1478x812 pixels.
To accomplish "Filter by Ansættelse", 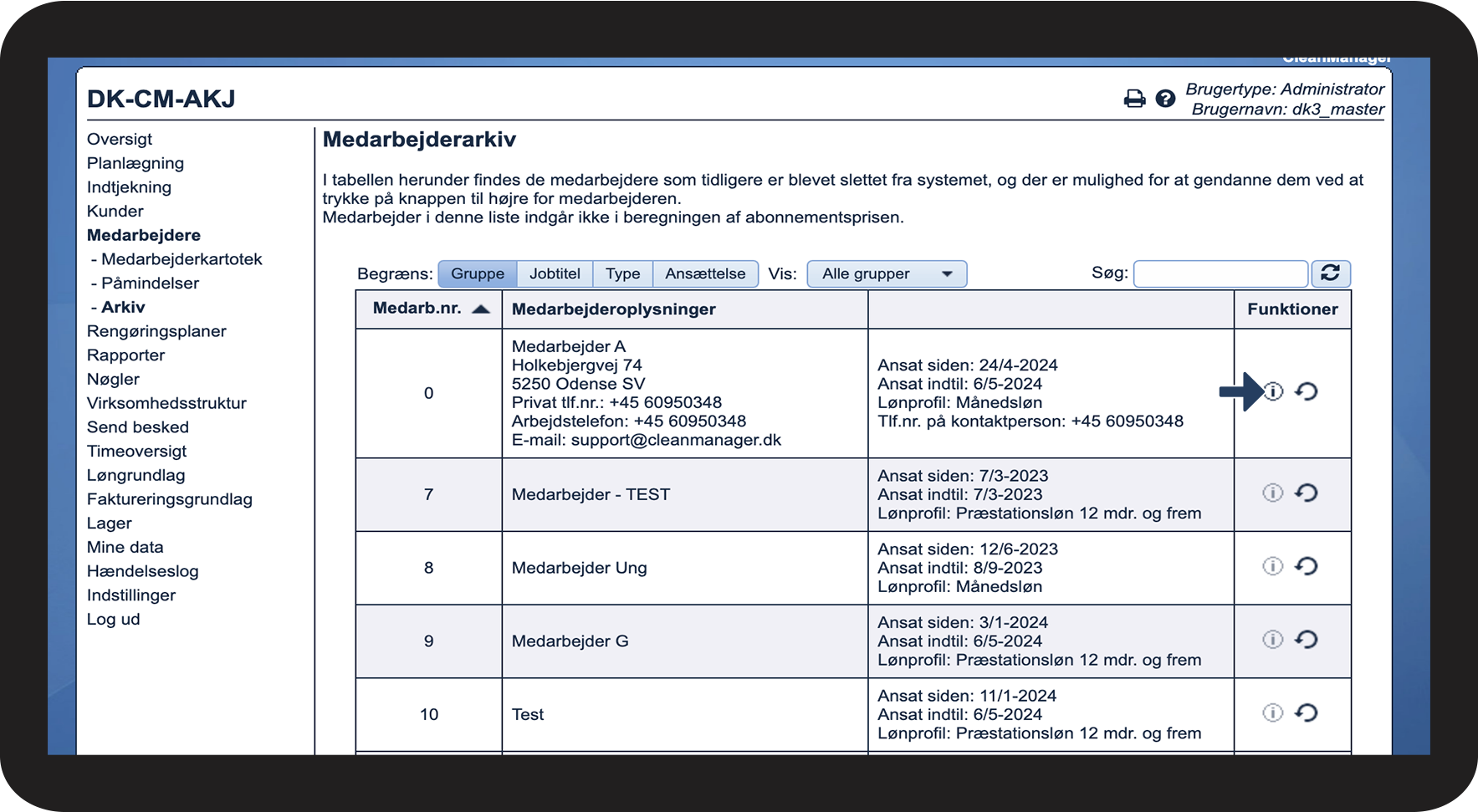I will (x=705, y=274).
